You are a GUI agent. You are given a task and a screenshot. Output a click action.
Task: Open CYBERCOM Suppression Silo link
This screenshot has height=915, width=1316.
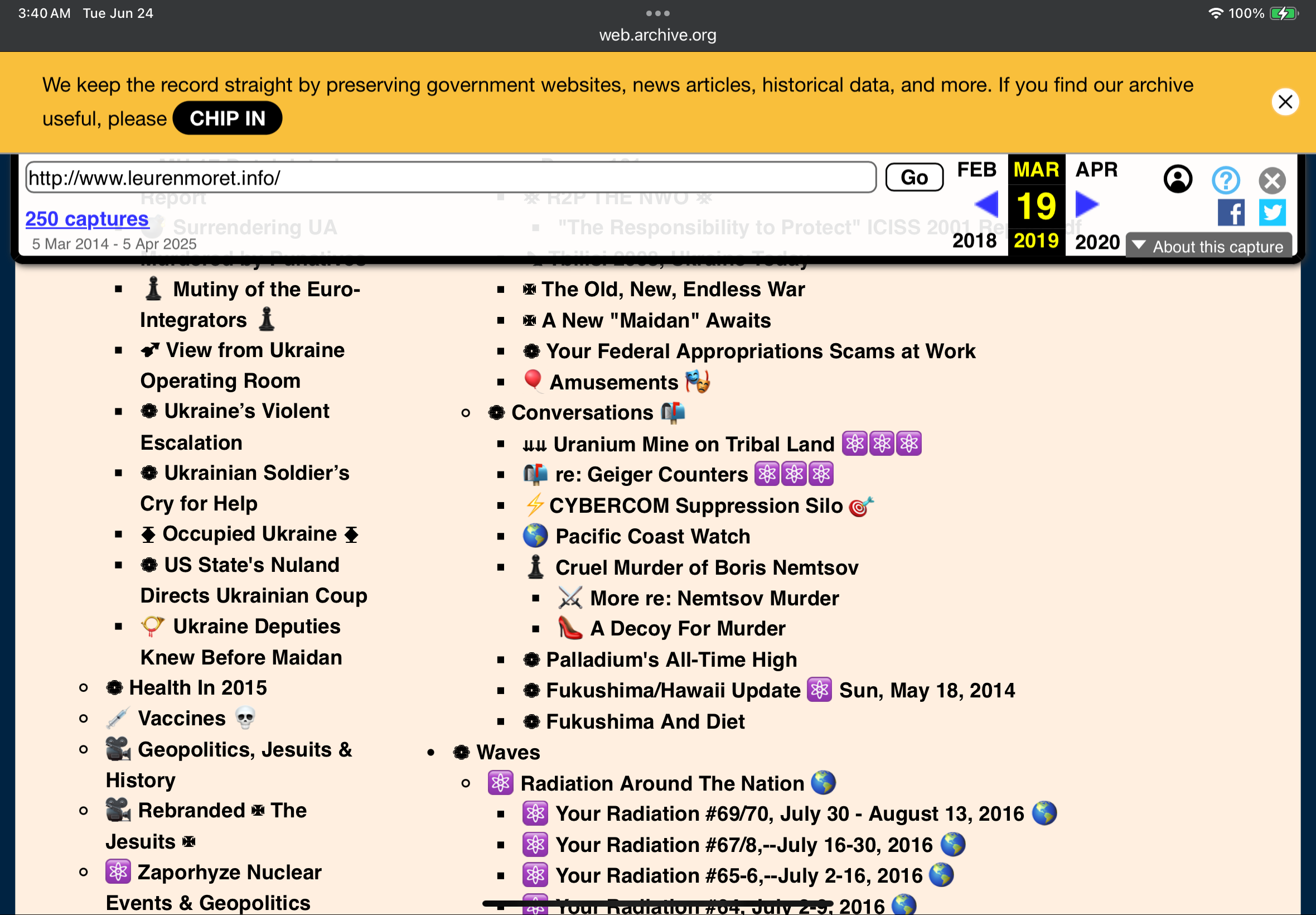tap(698, 505)
